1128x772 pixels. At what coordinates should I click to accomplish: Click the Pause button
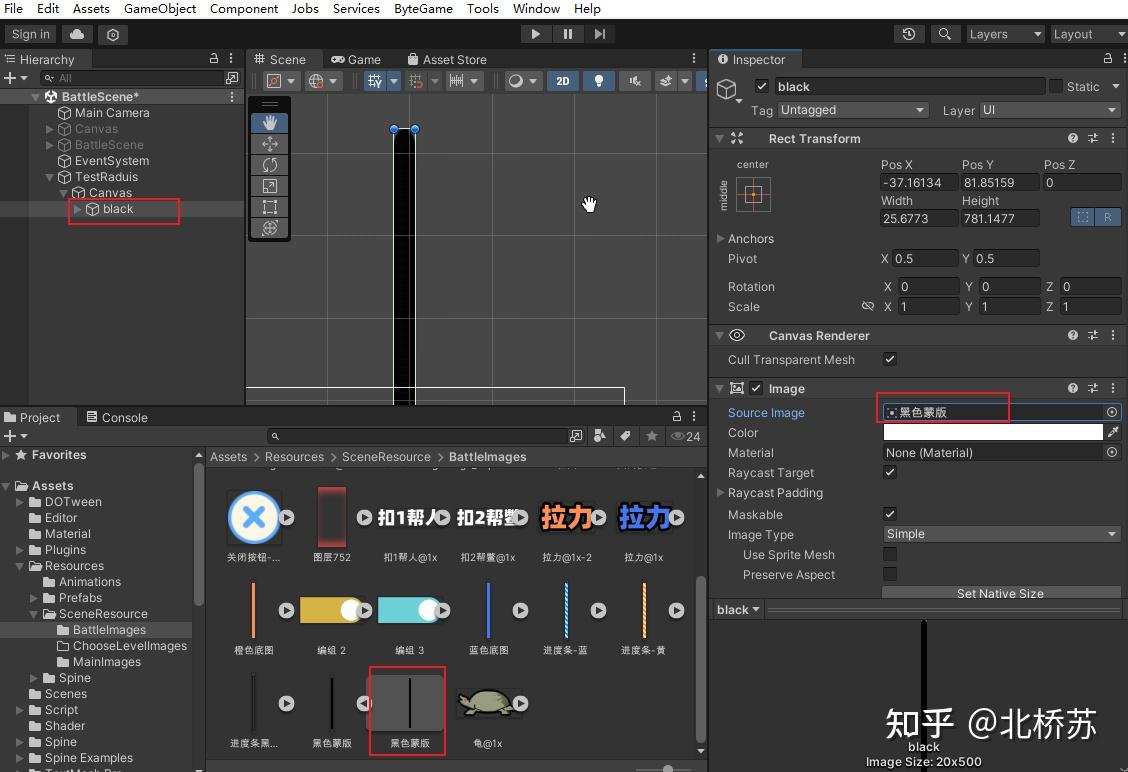pos(568,34)
